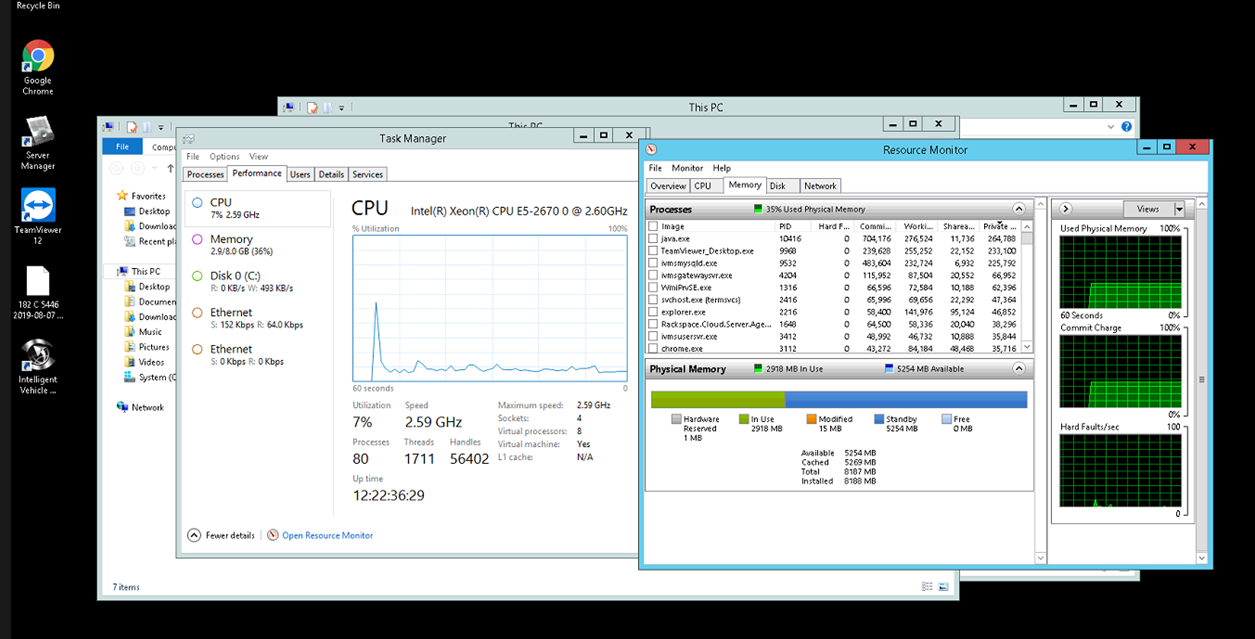Open address dropdown in rear This PC window
Viewport: 1255px width, 639px height.
point(1110,127)
